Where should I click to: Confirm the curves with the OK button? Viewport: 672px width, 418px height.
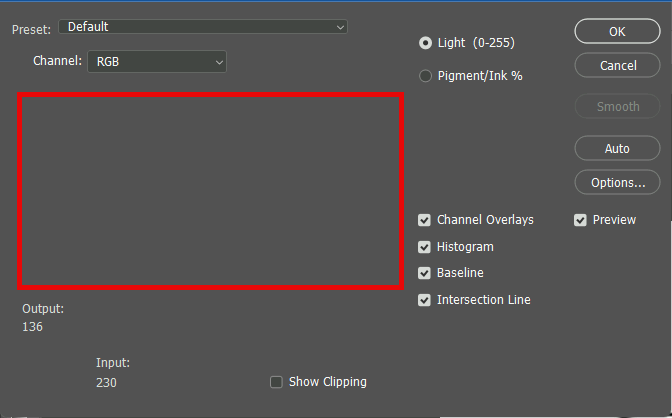(x=617, y=31)
